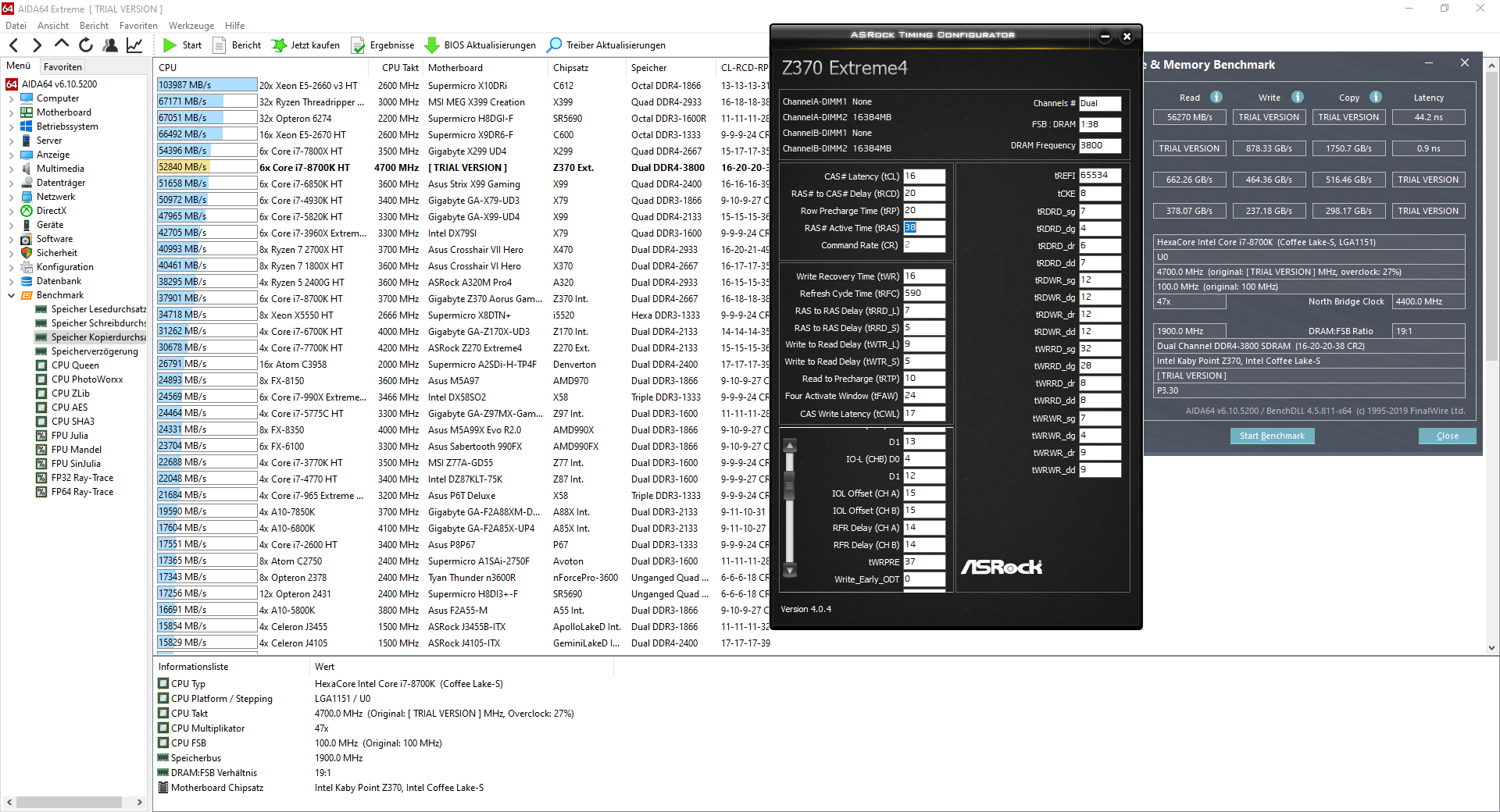The image size is (1500, 812).
Task: Select the 32x Ryzen Threadripper result row
Action: 462,101
